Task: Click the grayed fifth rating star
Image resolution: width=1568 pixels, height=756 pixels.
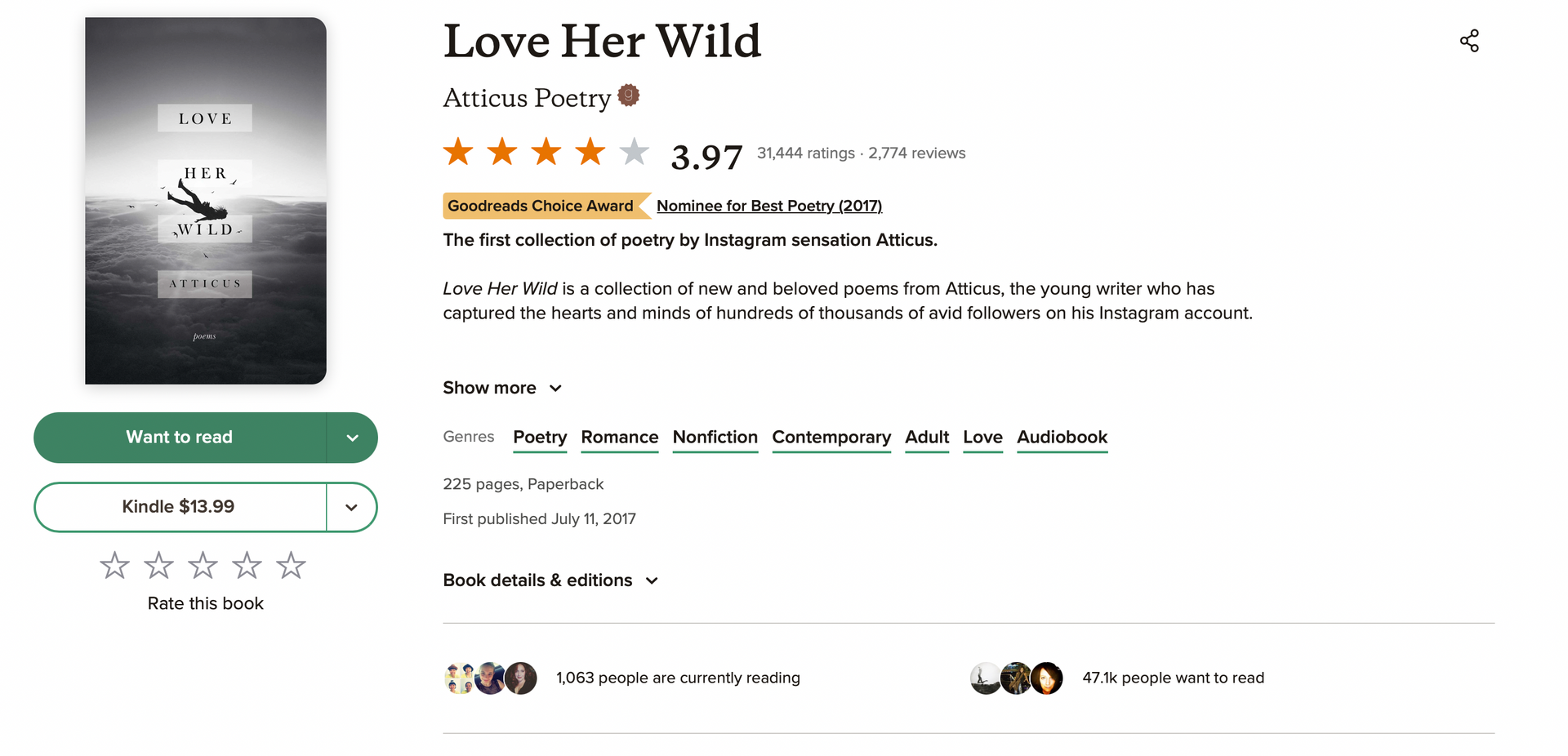Action: point(634,151)
